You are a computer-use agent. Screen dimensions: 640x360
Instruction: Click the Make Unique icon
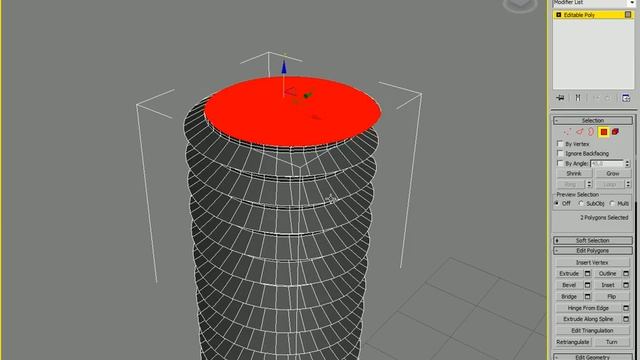pos(596,98)
